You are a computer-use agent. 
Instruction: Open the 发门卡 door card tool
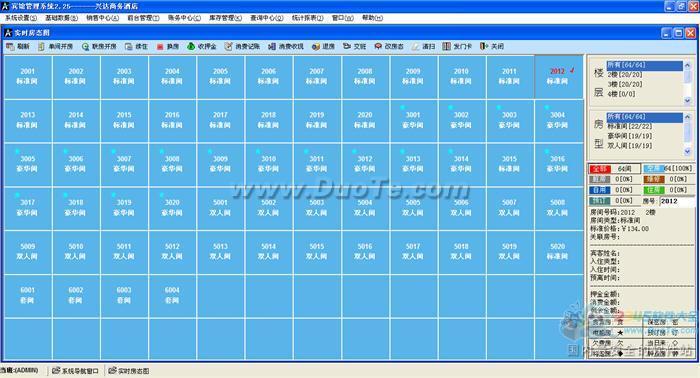(x=447, y=46)
